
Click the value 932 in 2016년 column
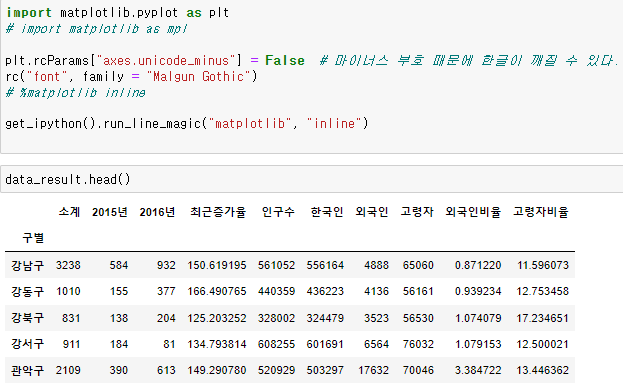pos(166,265)
